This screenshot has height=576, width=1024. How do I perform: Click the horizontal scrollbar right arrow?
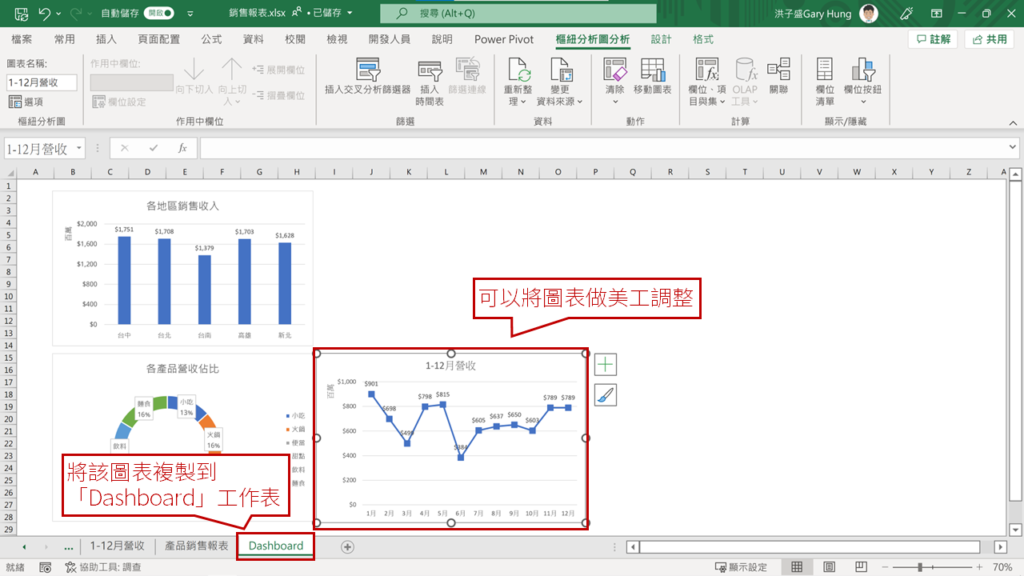click(x=1000, y=547)
